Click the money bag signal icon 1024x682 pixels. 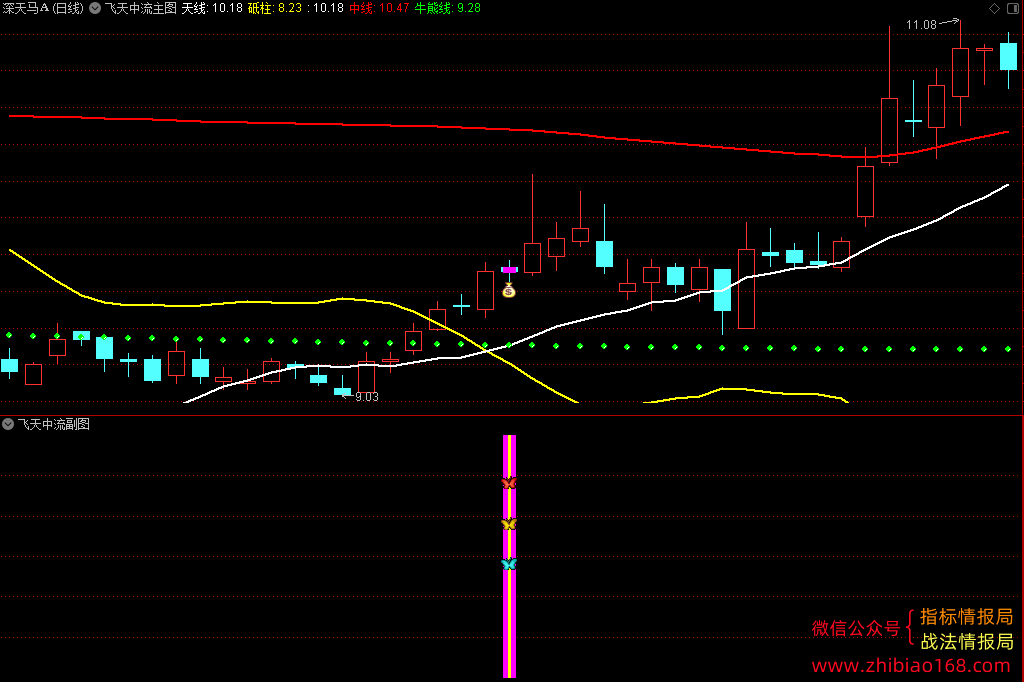pyautogui.click(x=509, y=290)
